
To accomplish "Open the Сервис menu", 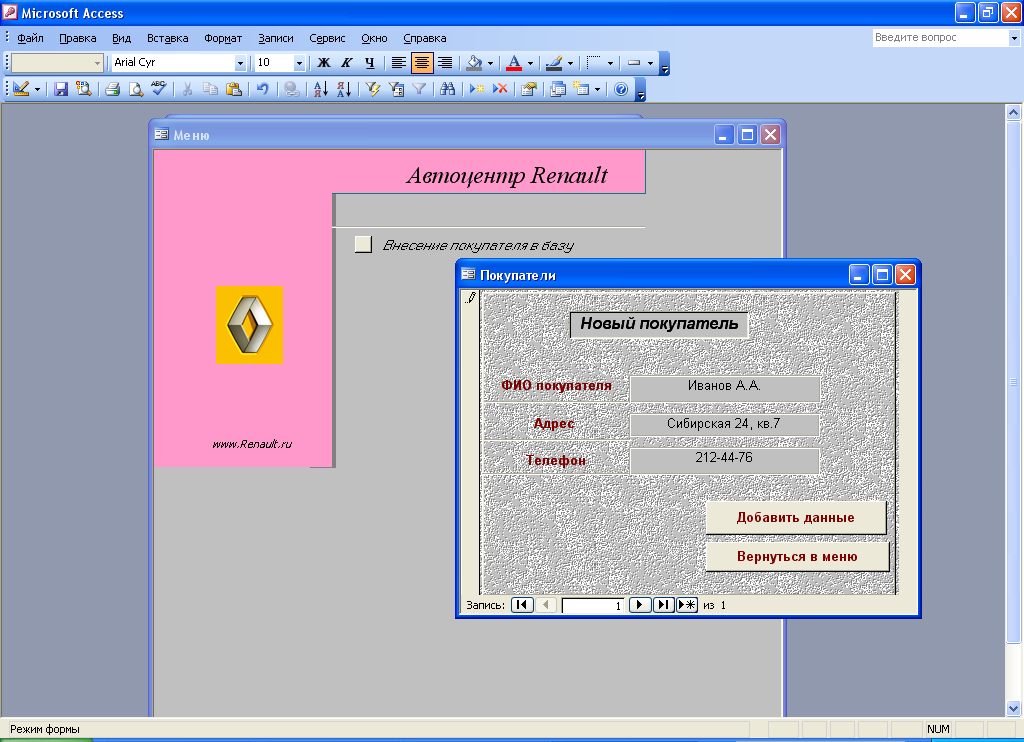I will [x=327, y=38].
